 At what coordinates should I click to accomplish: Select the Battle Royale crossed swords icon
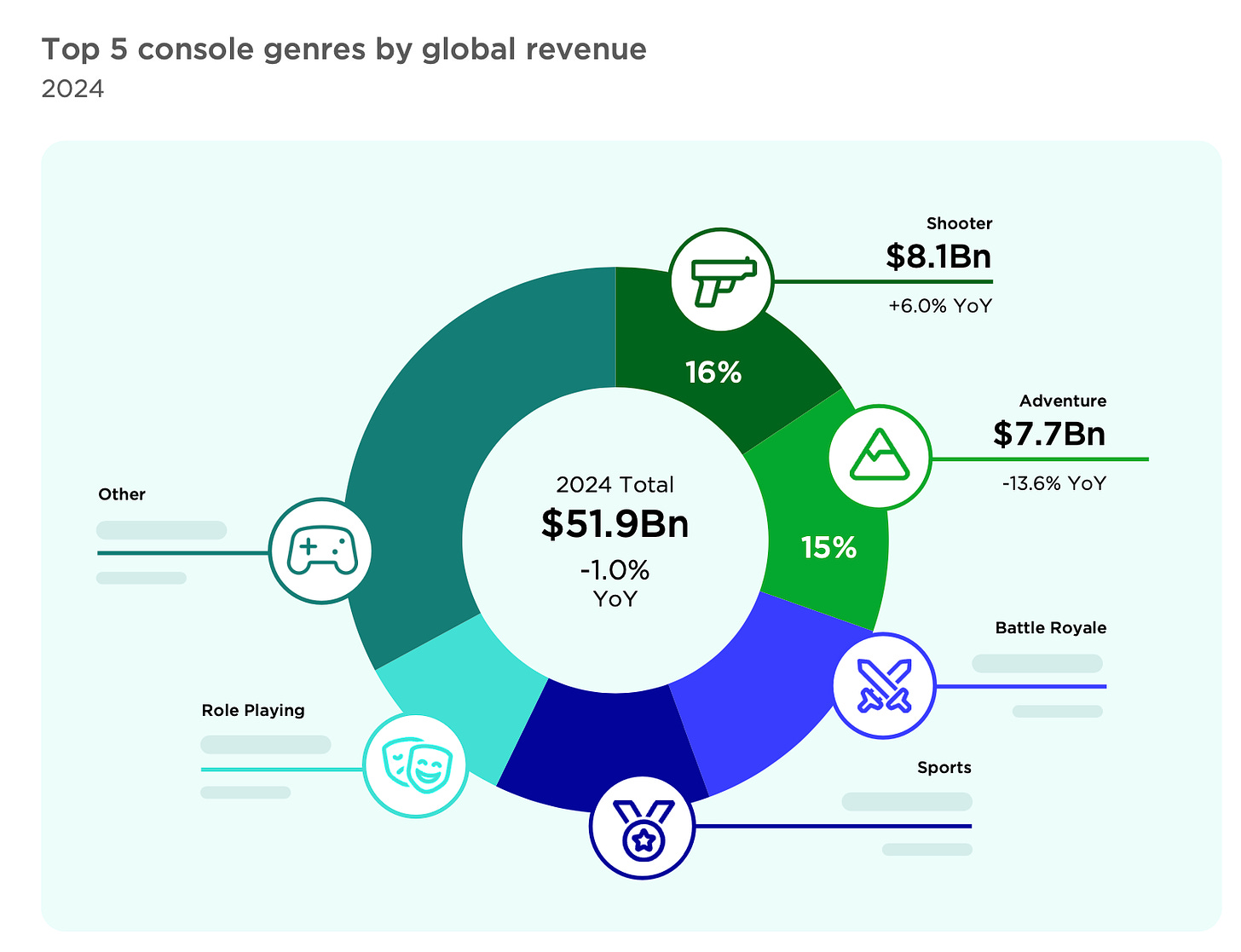(884, 686)
